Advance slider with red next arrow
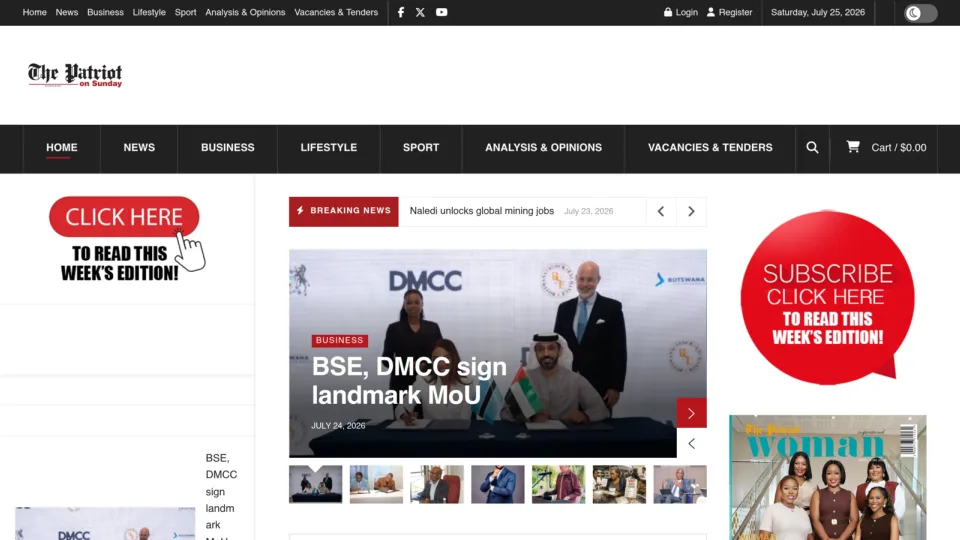Viewport: 960px width, 540px height. click(691, 413)
